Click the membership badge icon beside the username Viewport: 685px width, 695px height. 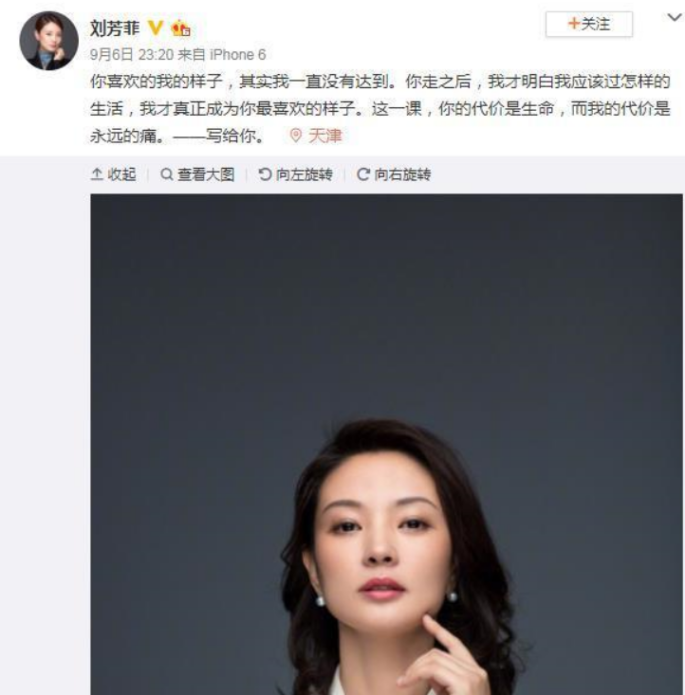coord(181,28)
